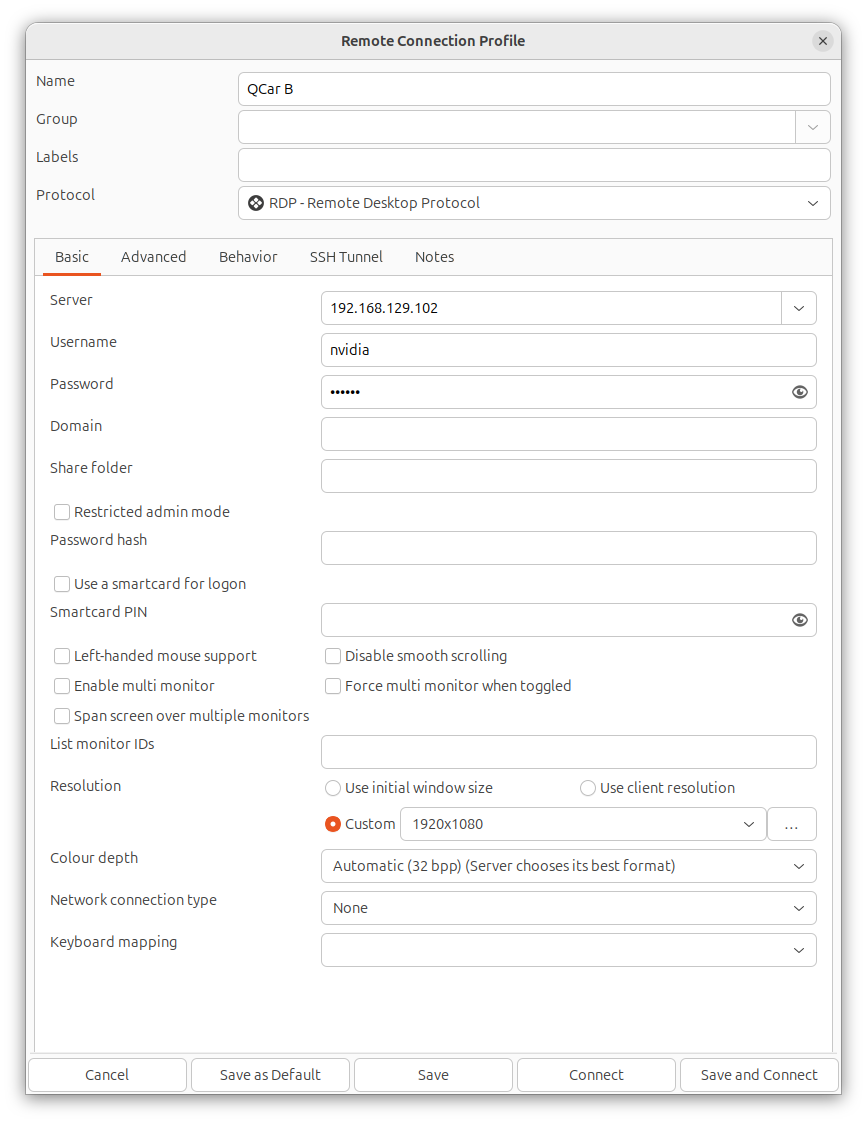The width and height of the screenshot is (867, 1123).
Task: Open the Behavior tab
Action: [248, 257]
